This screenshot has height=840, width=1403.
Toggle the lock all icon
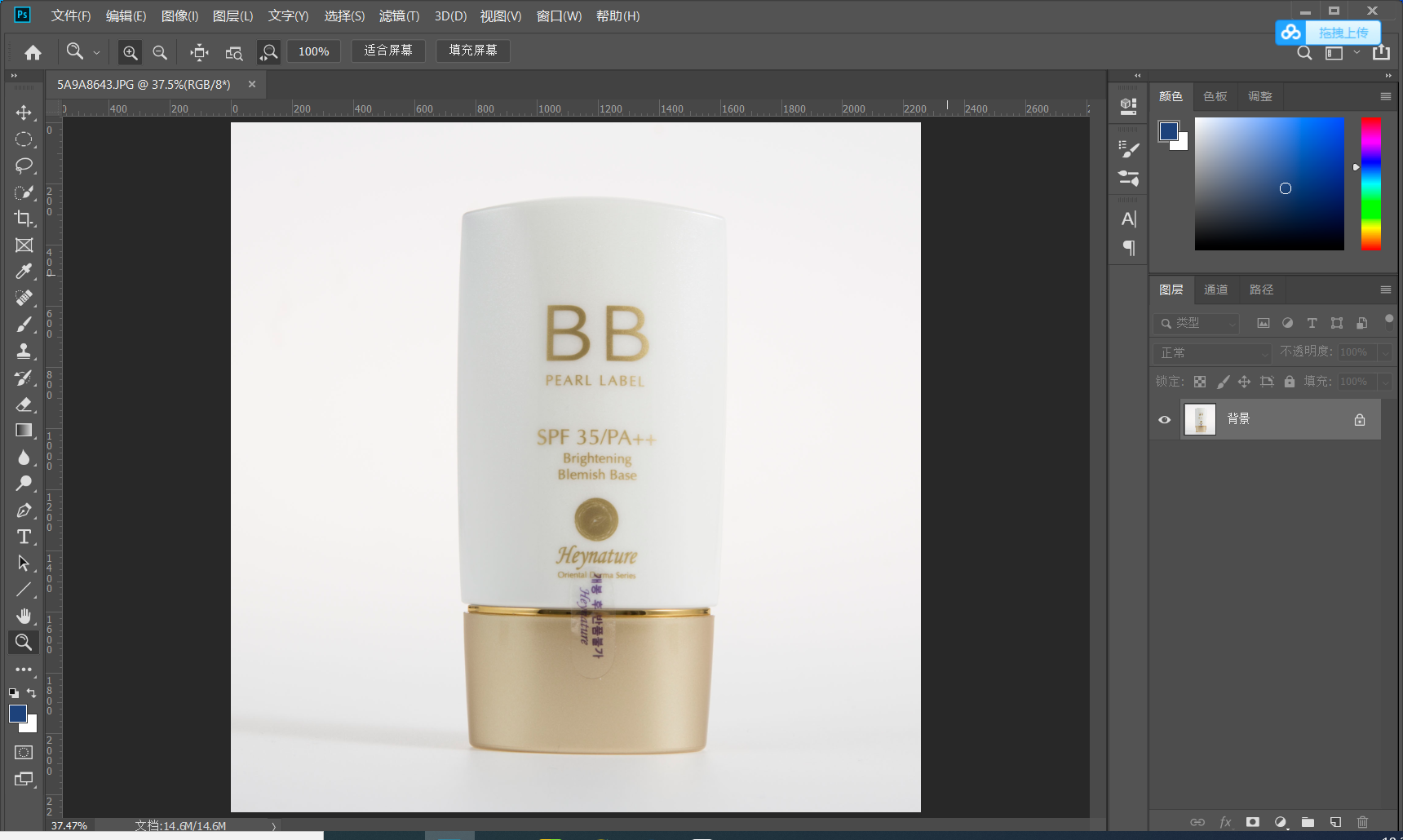[1290, 382]
